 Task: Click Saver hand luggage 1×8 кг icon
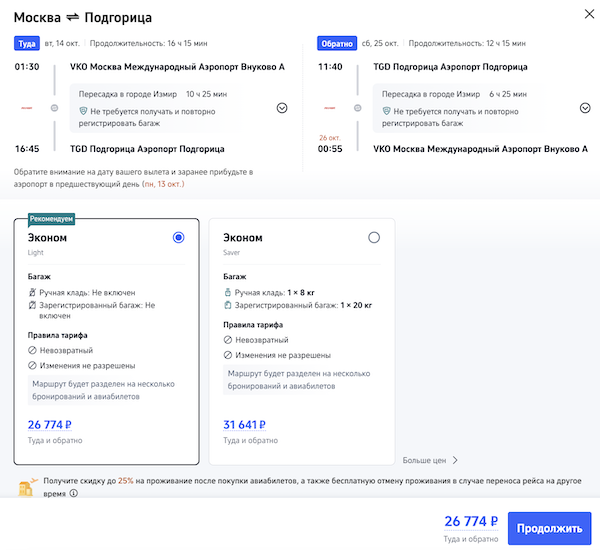point(228,293)
